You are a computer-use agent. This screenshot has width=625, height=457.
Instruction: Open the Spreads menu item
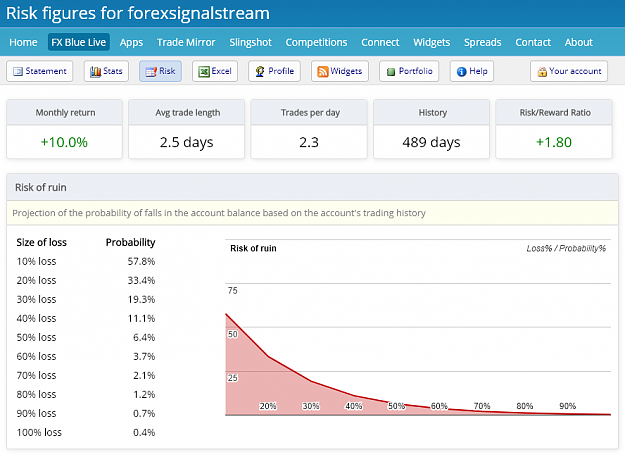pos(482,42)
